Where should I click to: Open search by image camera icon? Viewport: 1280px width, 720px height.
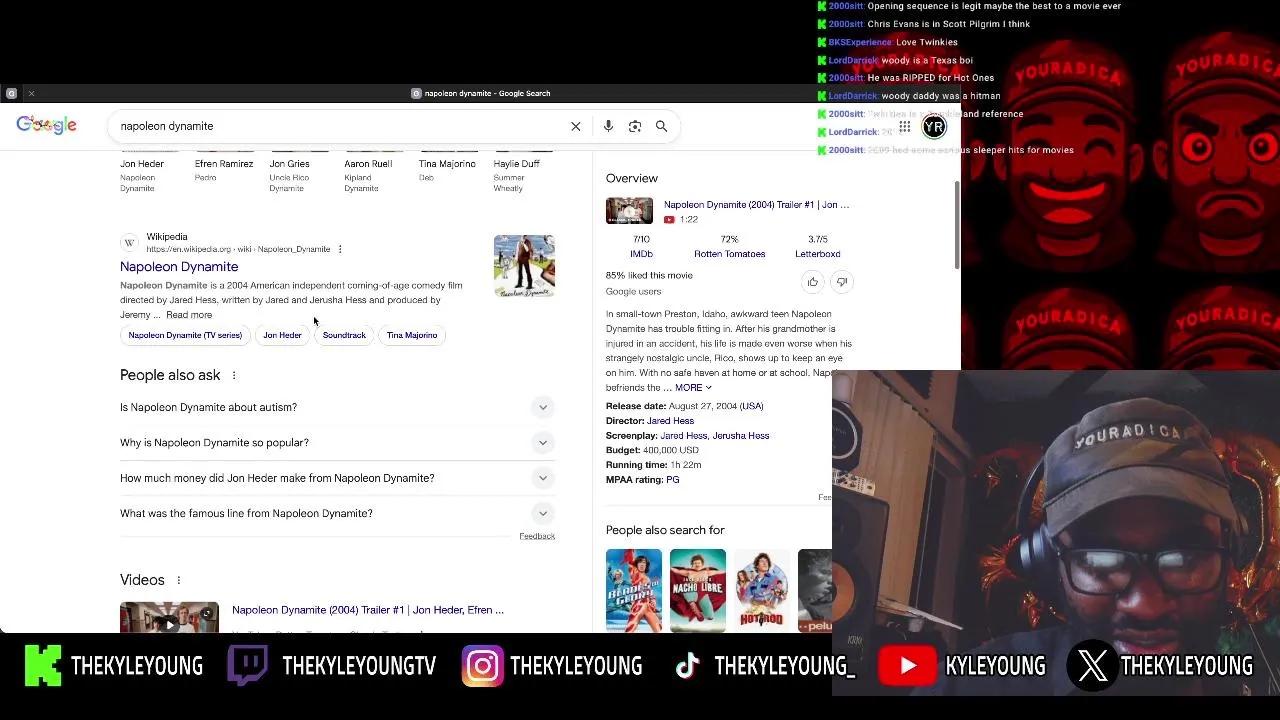(x=635, y=126)
